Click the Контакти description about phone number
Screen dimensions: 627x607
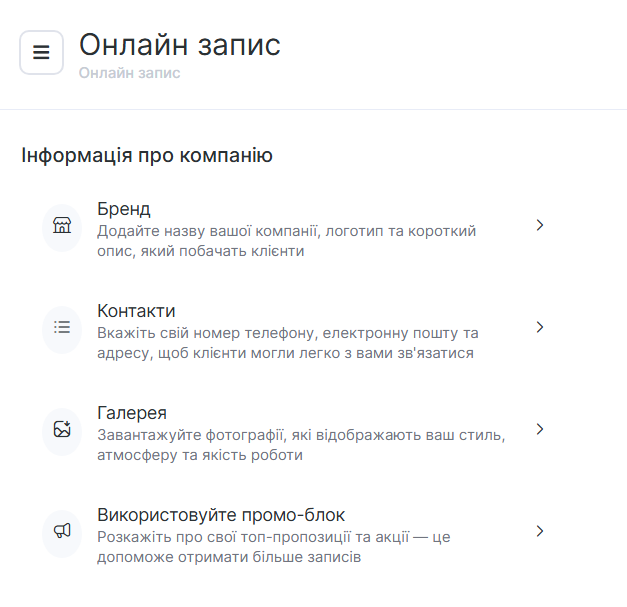pyautogui.click(x=287, y=343)
